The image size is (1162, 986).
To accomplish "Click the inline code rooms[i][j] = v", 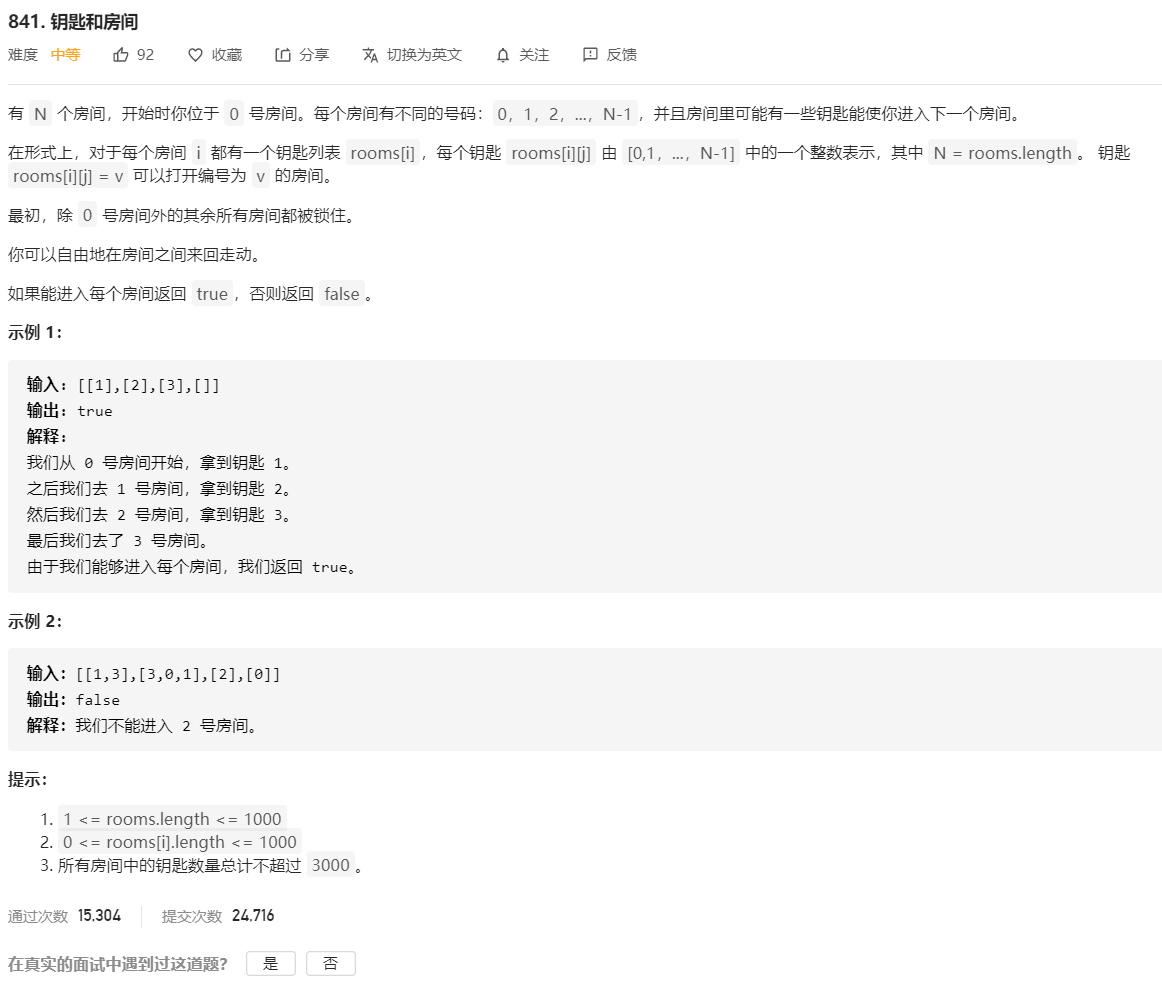I will [68, 176].
